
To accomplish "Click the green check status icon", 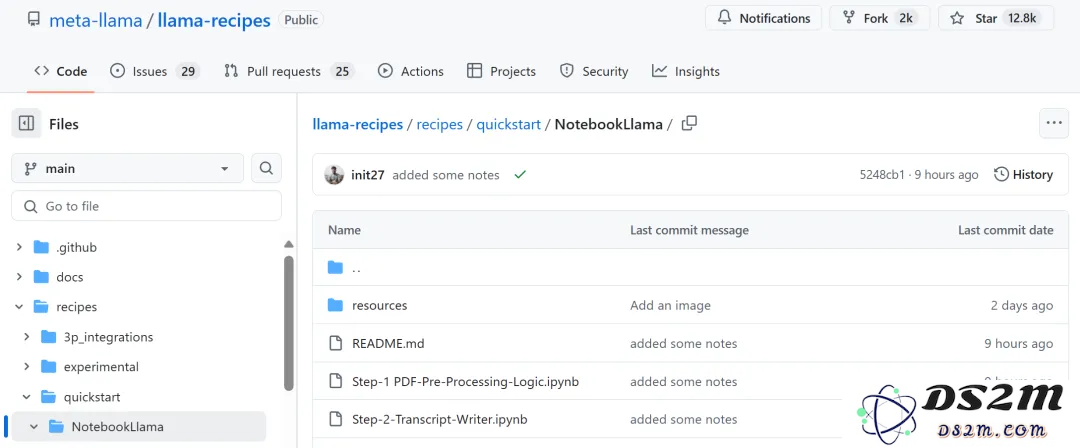I will click(520, 175).
